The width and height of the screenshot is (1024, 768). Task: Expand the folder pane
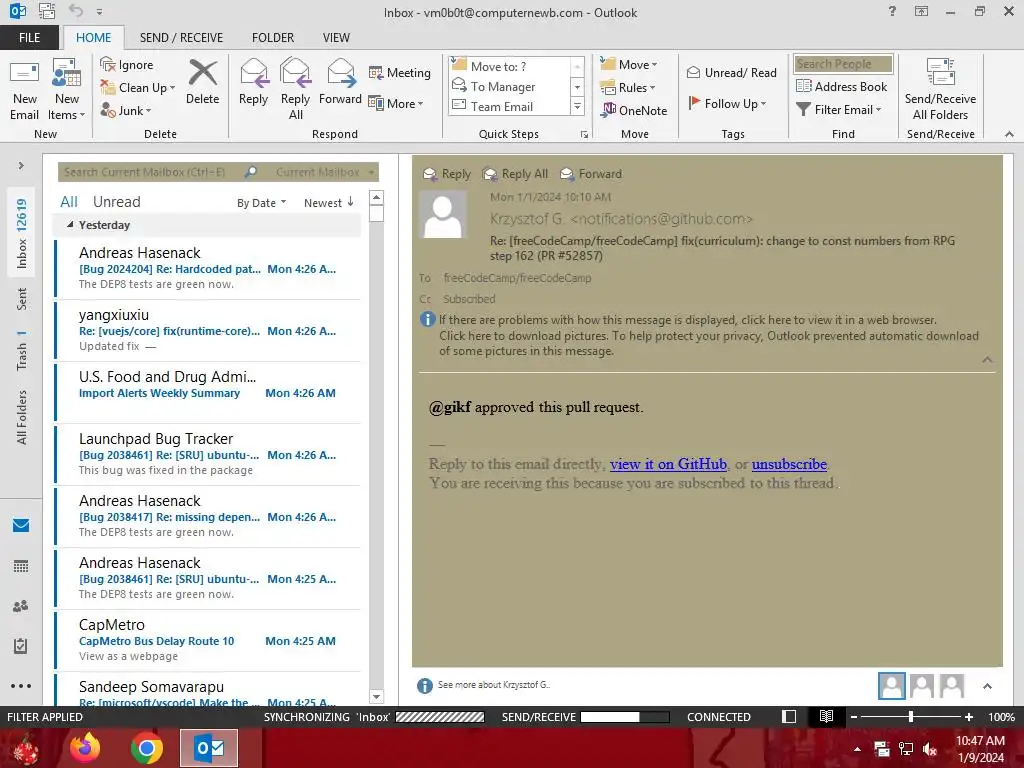21,166
